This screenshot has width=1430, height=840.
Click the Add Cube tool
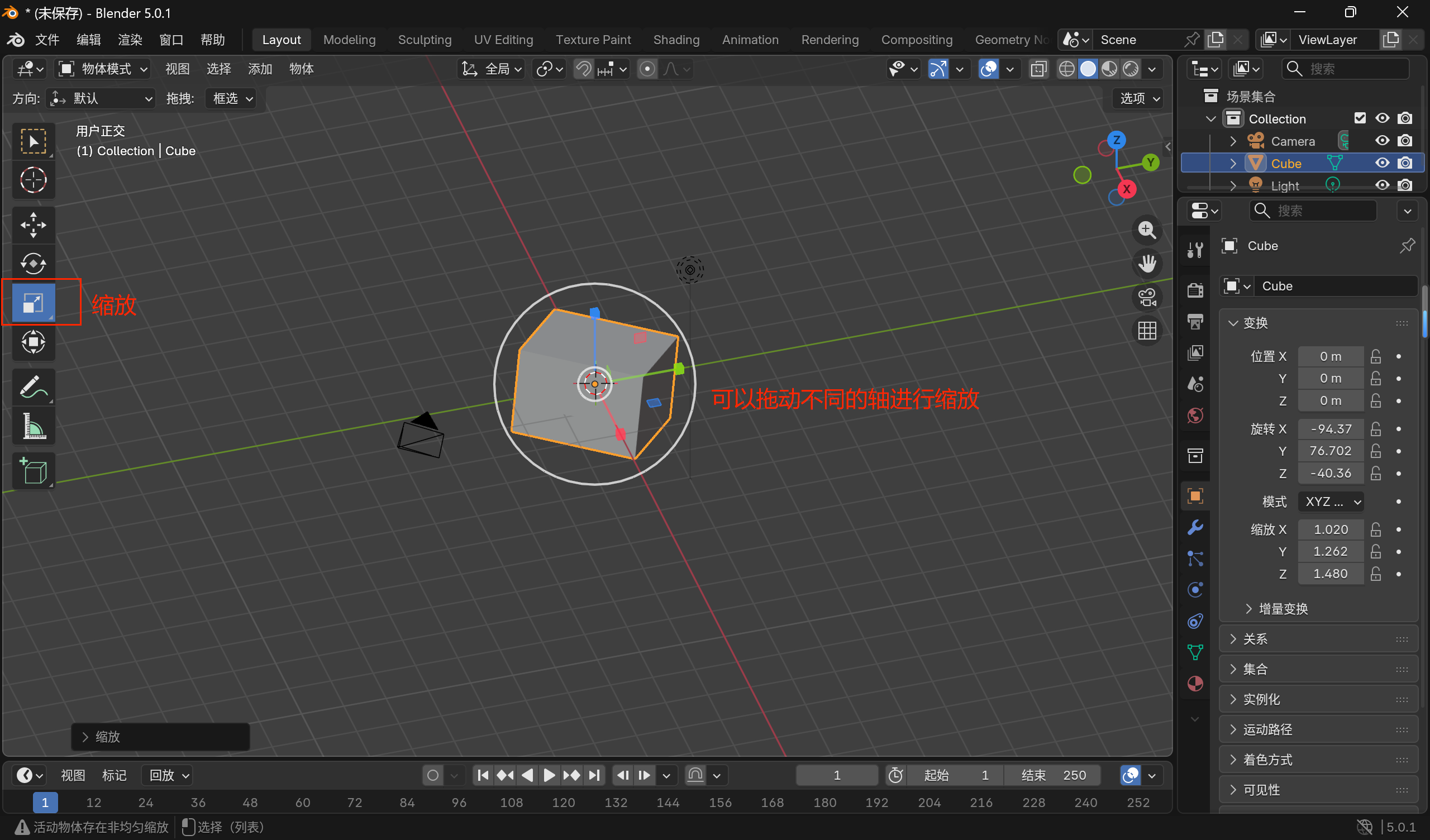pyautogui.click(x=34, y=471)
